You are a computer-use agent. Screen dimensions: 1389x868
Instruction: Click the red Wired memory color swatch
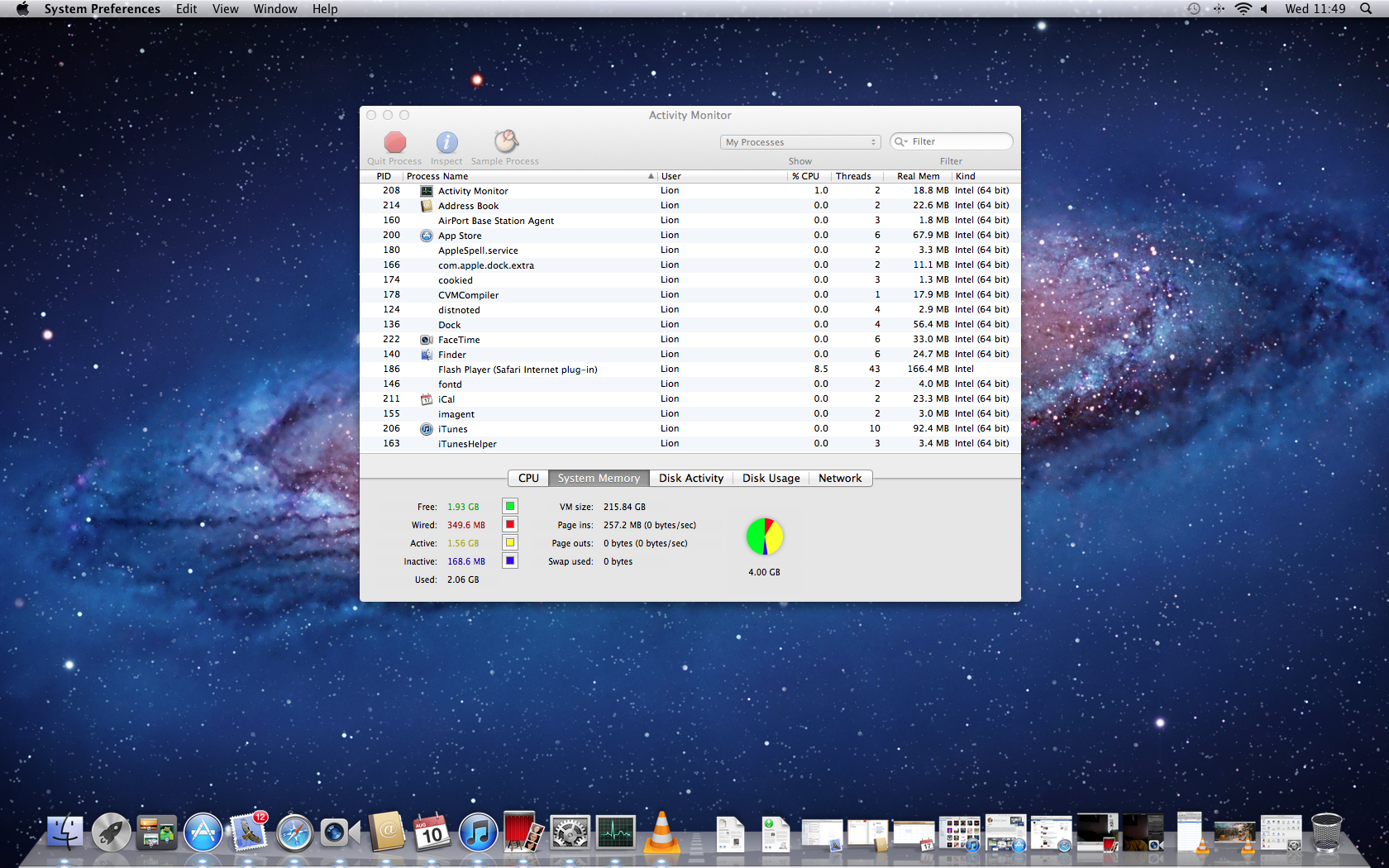point(510,525)
